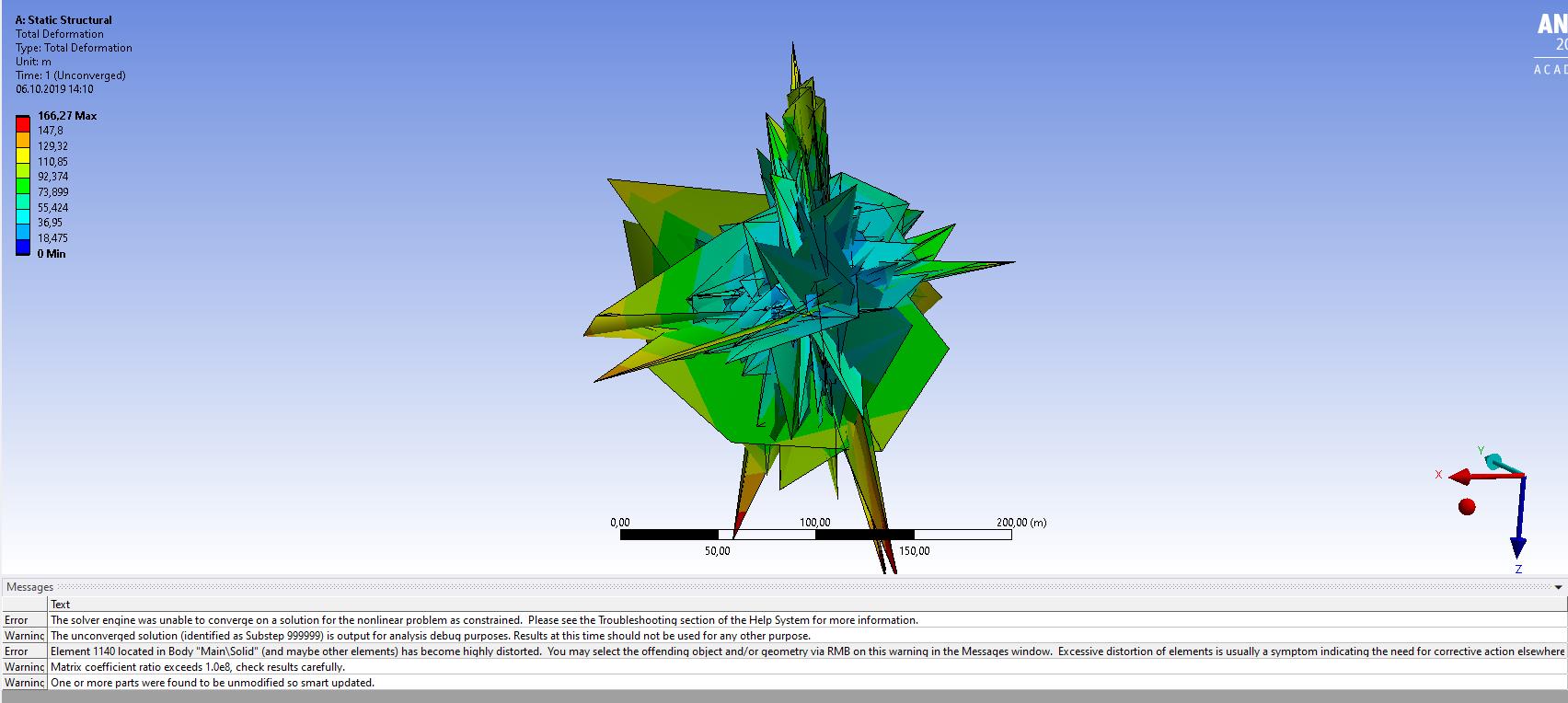
Task: Click Warning type cell for Matrix coefficient row
Action: (x=24, y=667)
